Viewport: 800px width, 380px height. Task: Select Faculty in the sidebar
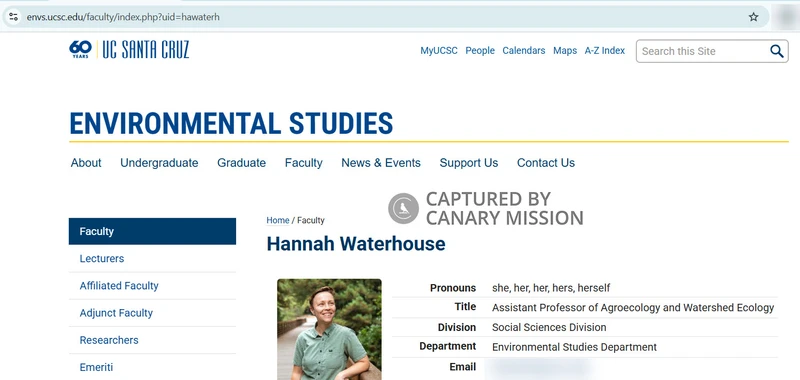pos(152,232)
